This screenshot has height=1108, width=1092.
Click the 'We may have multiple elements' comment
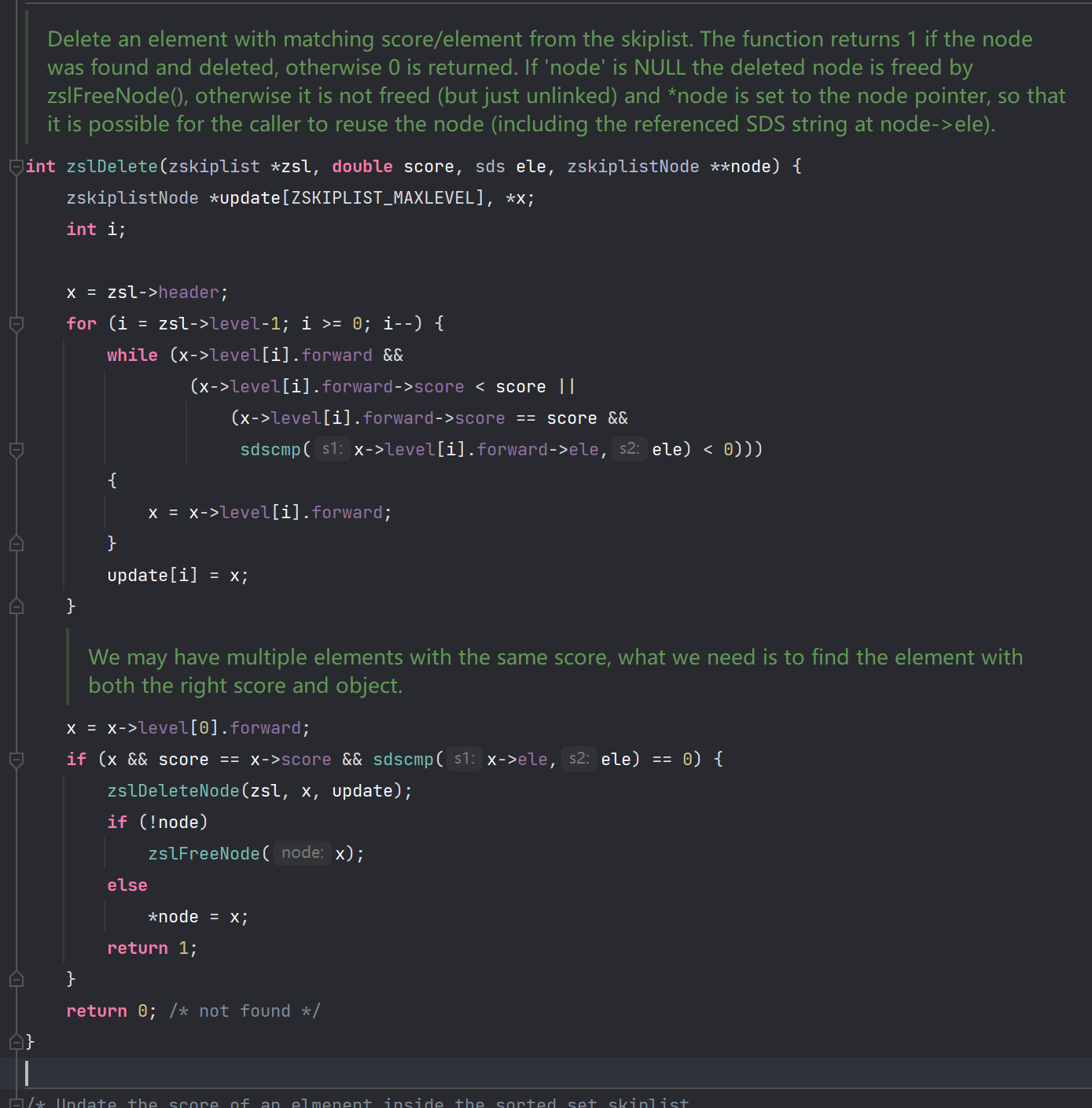click(556, 672)
